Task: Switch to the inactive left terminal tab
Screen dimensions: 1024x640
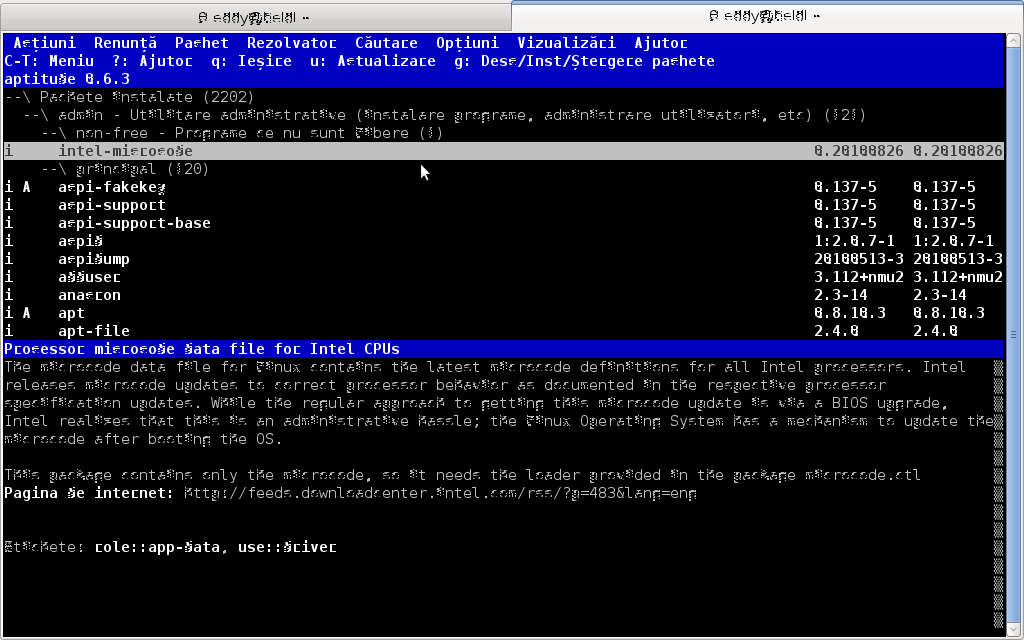Action: click(255, 18)
